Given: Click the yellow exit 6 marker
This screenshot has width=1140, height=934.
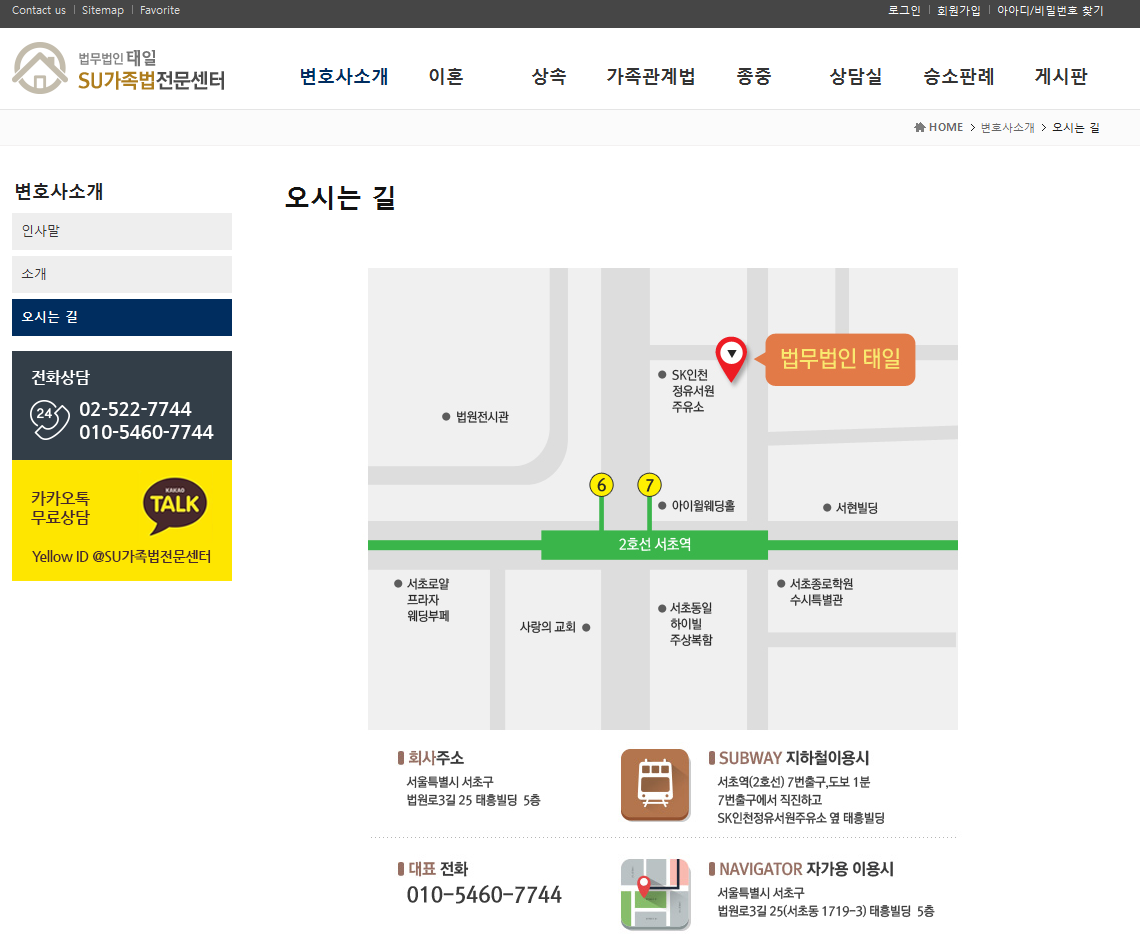Looking at the screenshot, I should (x=601, y=485).
